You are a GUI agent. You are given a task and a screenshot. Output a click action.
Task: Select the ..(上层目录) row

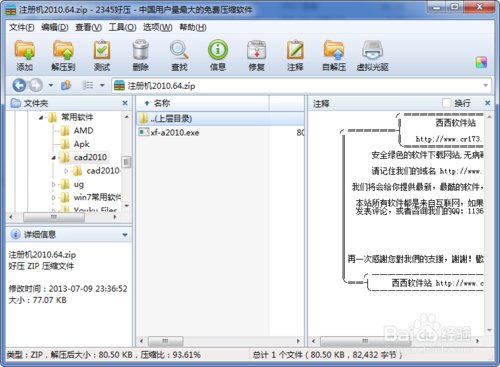pyautogui.click(x=221, y=118)
